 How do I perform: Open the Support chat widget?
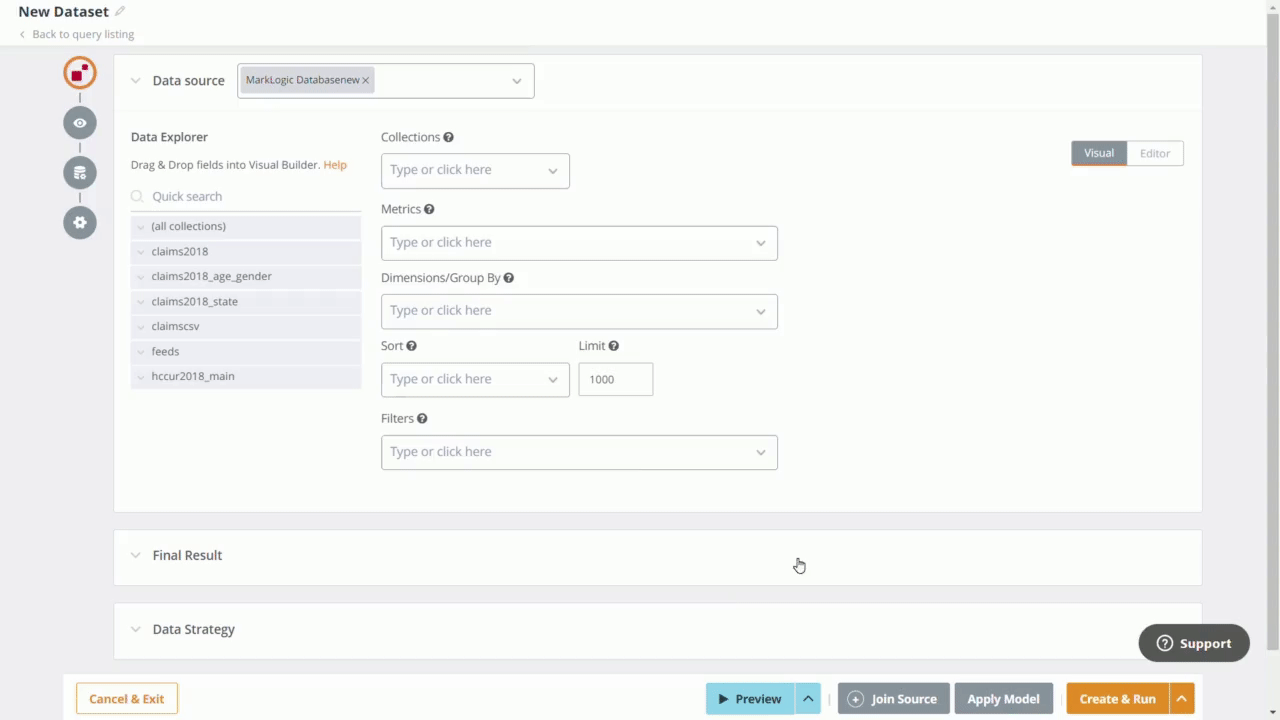pyautogui.click(x=1193, y=643)
